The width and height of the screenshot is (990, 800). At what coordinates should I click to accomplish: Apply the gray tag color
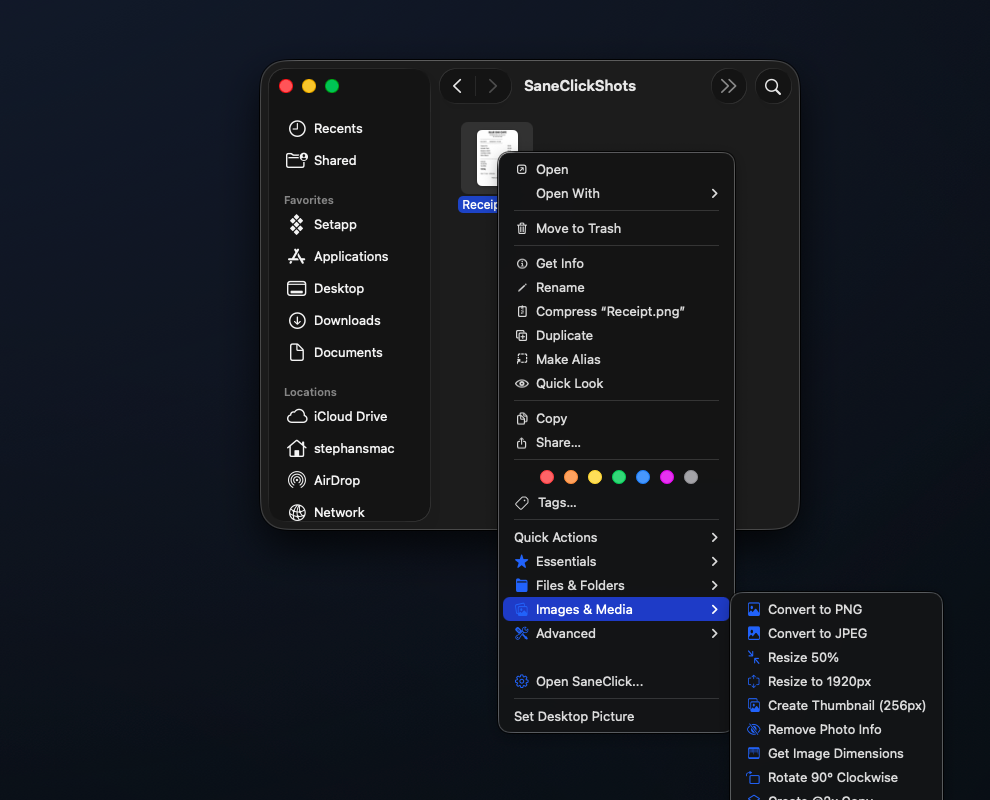691,477
